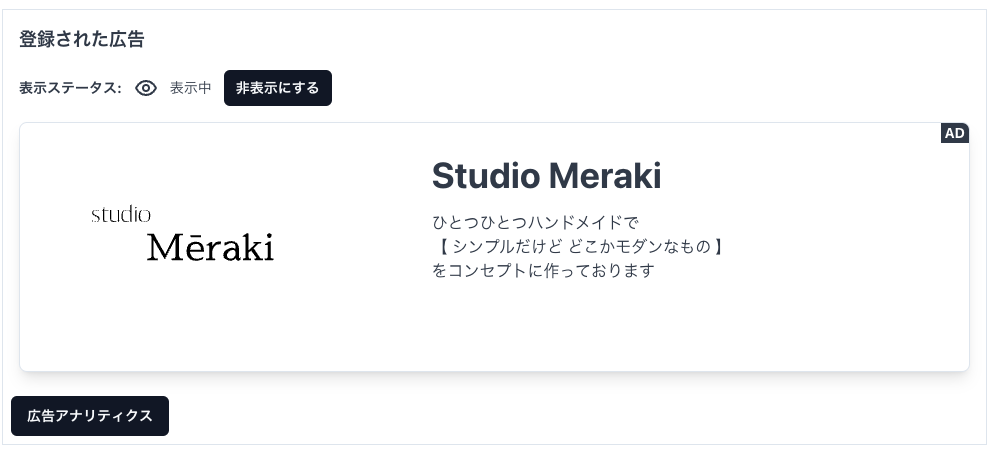Viewport: 989px width, 452px height.
Task: Click the eye visibility status icon
Action: click(146, 88)
